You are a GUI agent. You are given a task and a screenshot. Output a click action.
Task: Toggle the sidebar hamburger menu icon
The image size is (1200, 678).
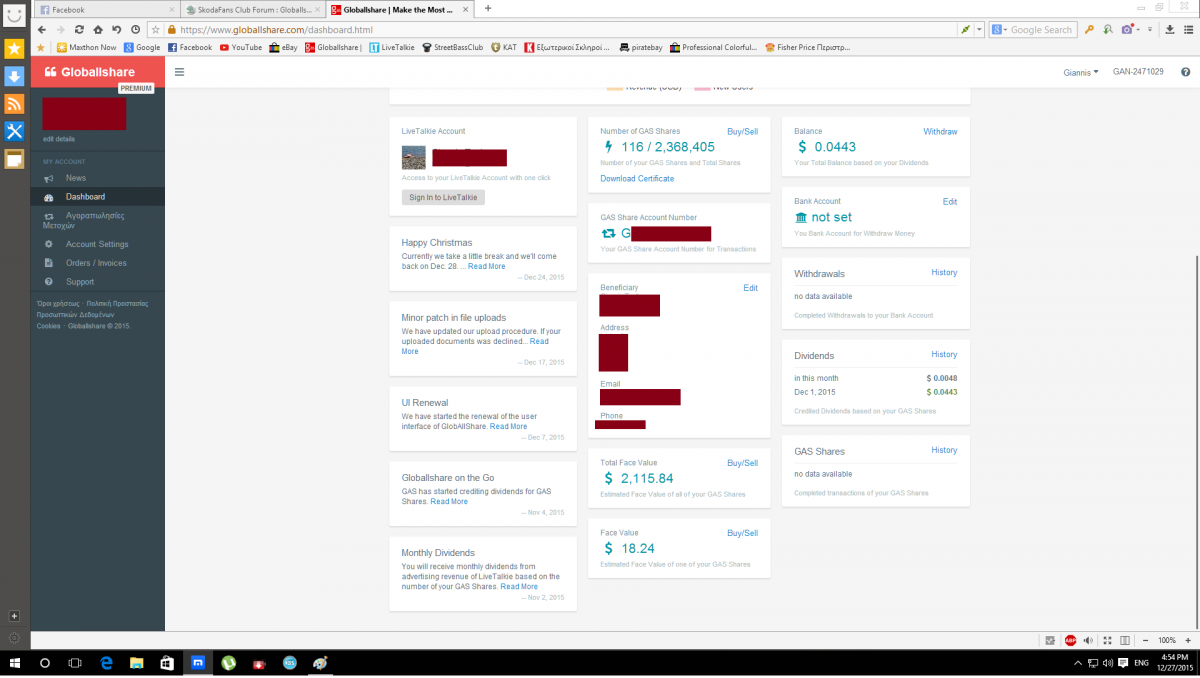179,72
